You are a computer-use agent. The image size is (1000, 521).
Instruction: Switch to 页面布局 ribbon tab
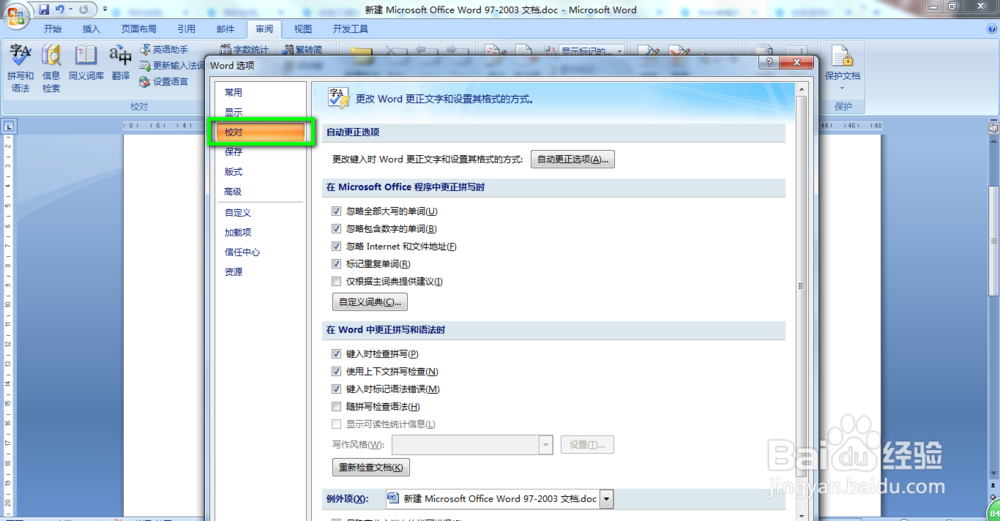(139, 29)
